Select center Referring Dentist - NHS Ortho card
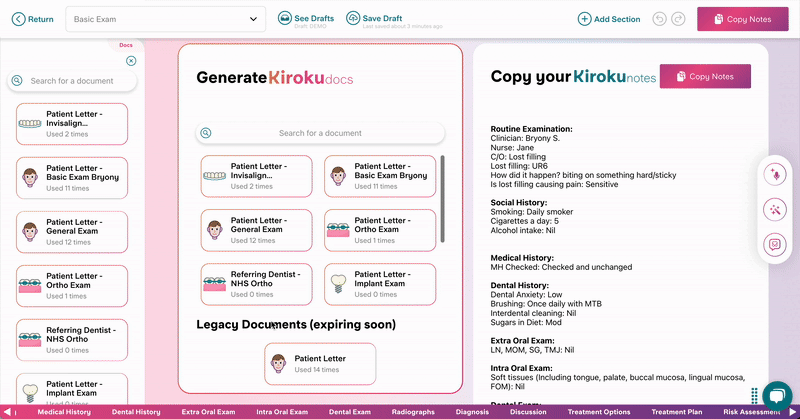800x419 pixels. [x=257, y=284]
